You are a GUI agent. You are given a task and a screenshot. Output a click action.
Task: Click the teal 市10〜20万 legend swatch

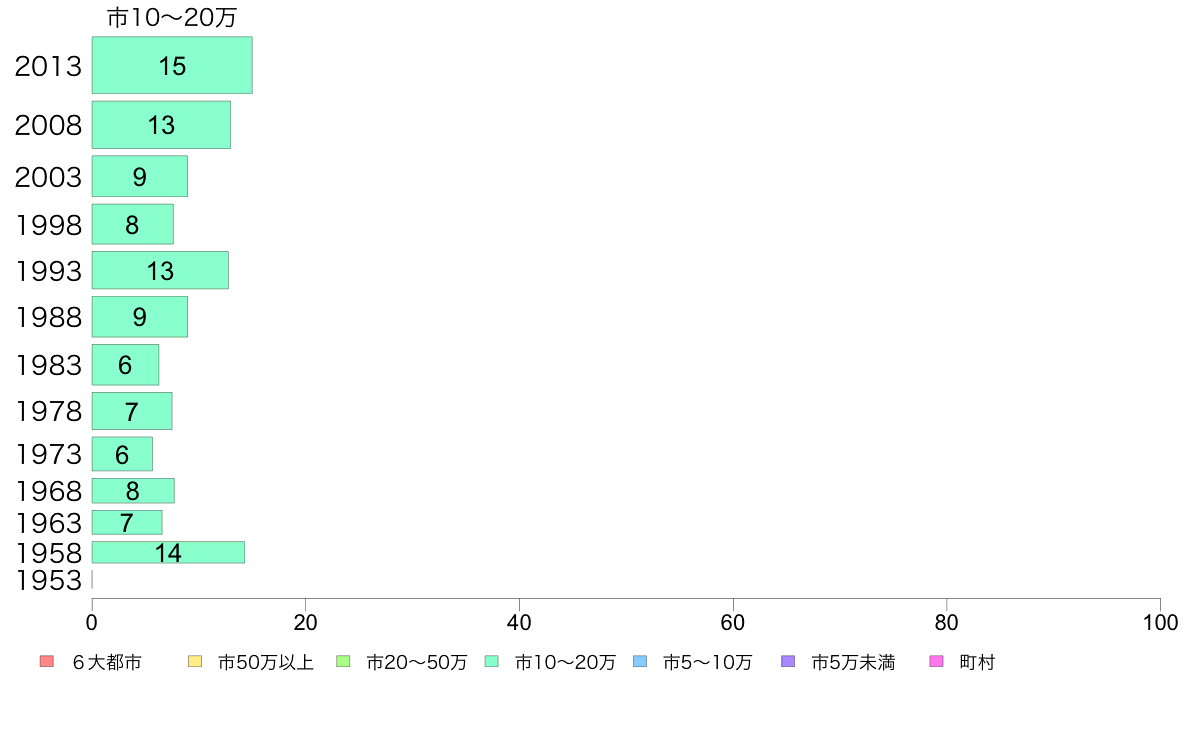pos(492,662)
